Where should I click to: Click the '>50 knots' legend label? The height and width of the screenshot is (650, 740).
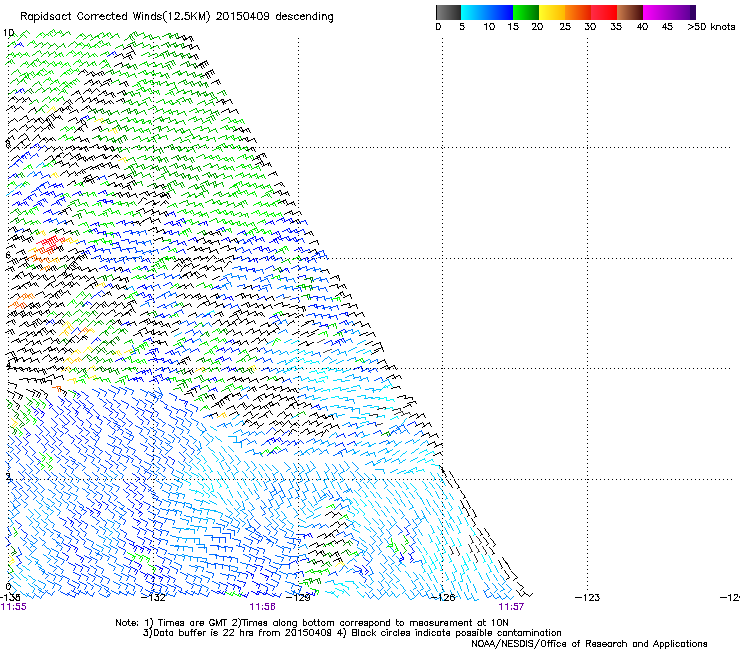(x=711, y=27)
